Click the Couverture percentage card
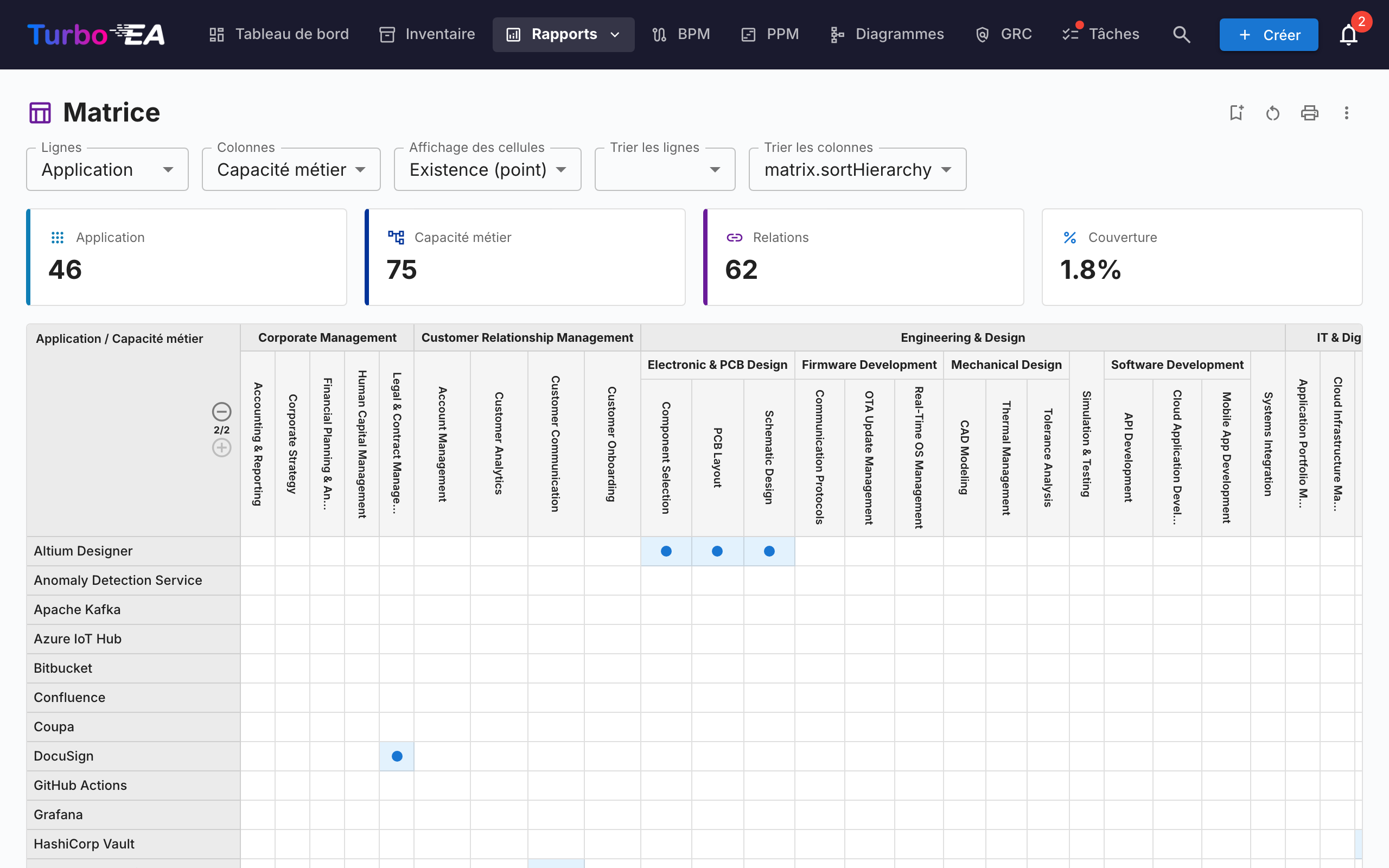This screenshot has width=1389, height=868. 1202,257
